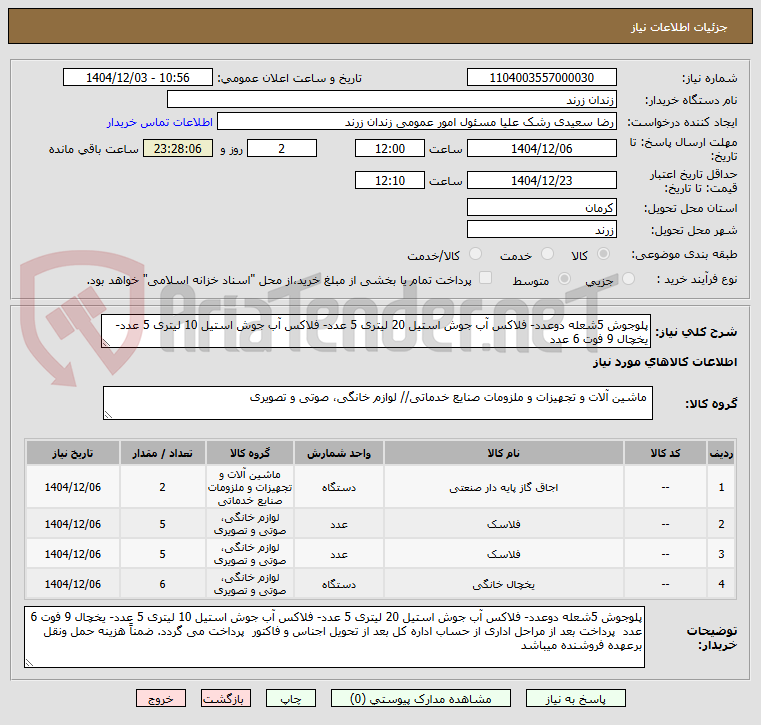Select the متوسط purchase type radio

point(564,279)
